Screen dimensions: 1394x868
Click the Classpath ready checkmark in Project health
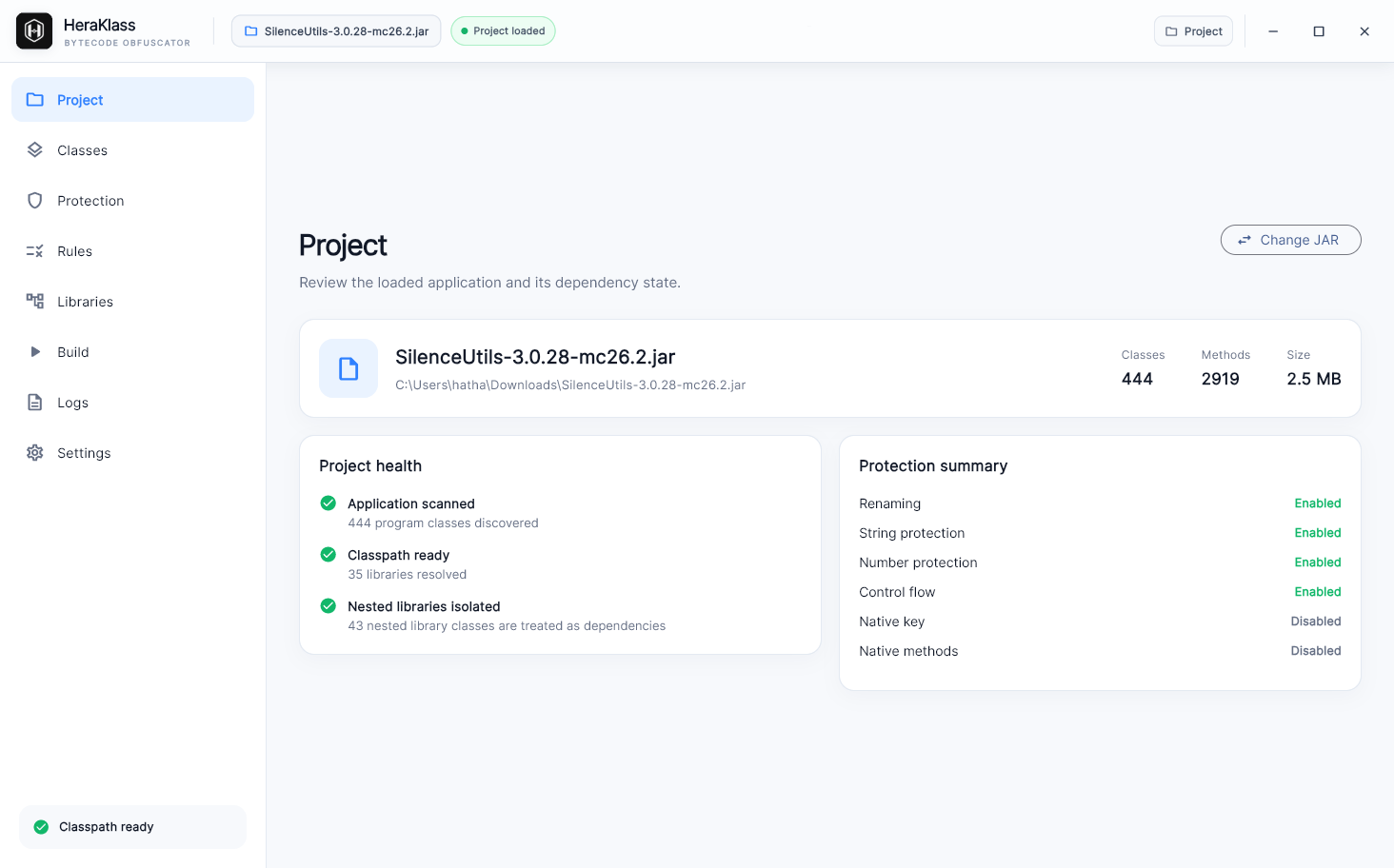329,555
